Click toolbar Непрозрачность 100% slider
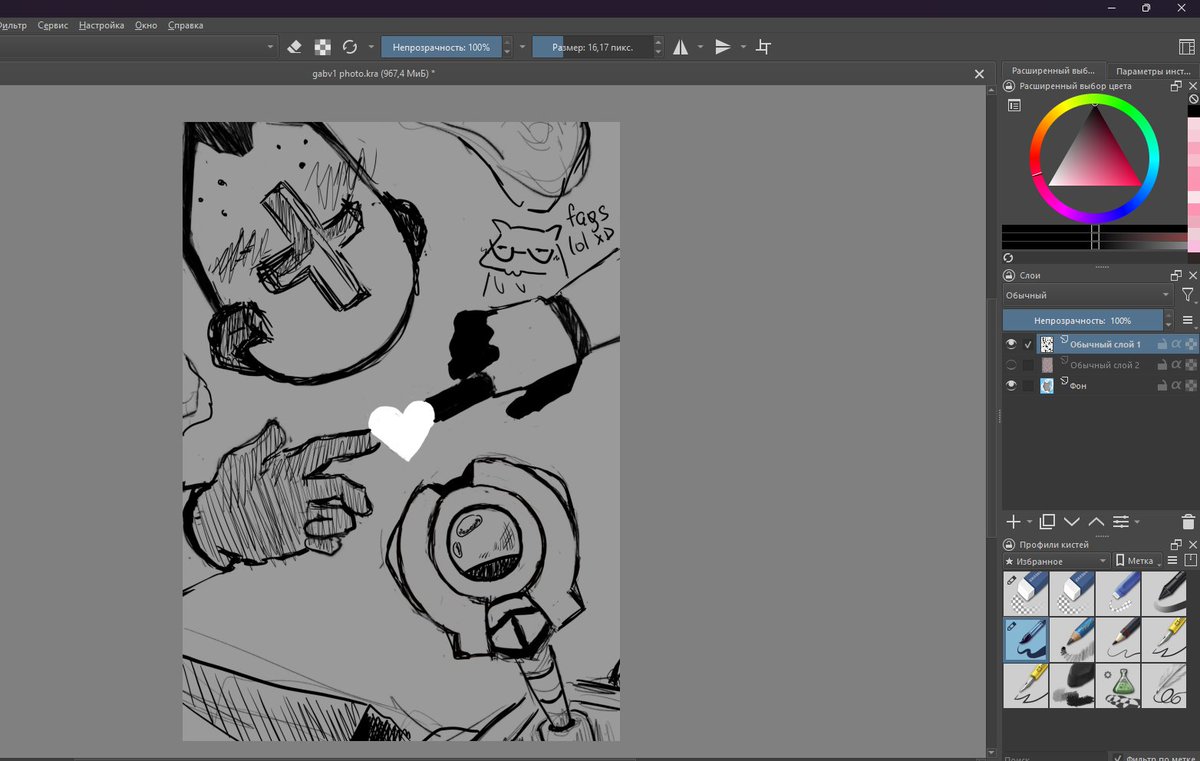The width and height of the screenshot is (1200, 761). tap(441, 47)
